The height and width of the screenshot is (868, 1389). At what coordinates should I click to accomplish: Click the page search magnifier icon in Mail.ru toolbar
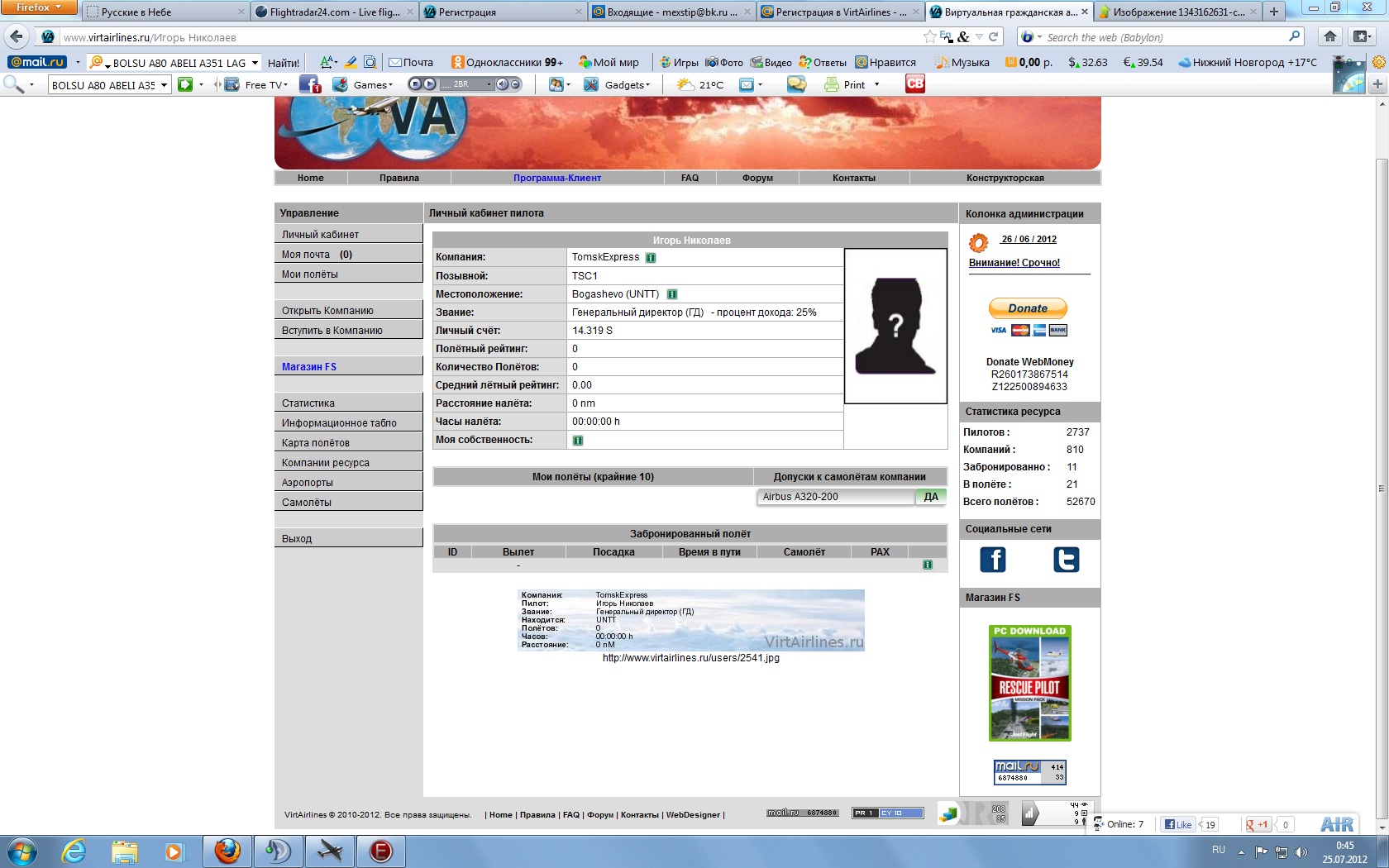[370, 62]
